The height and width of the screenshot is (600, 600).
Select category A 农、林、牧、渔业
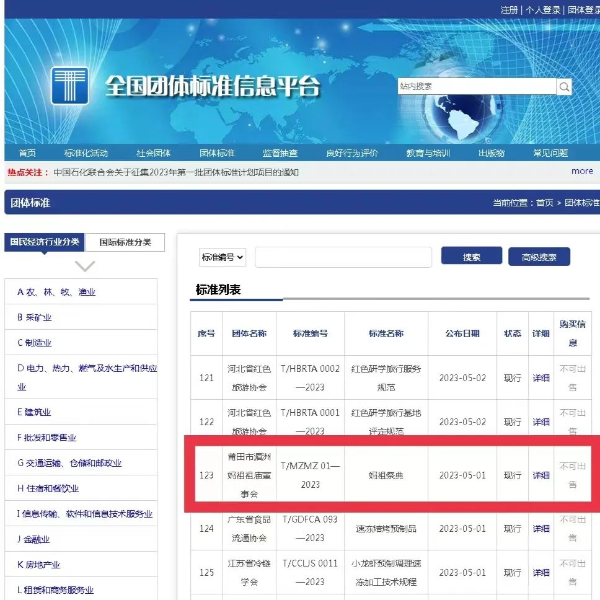(56, 292)
